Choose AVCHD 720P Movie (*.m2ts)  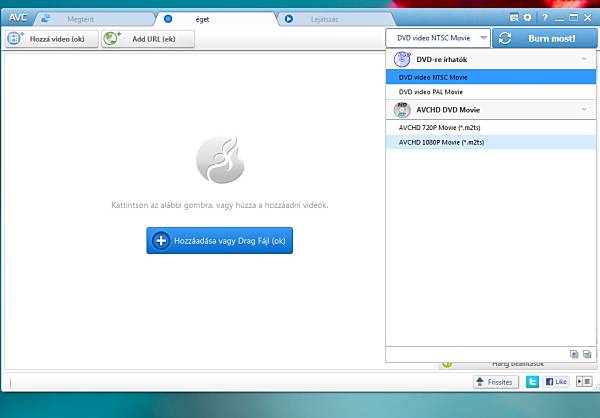pyautogui.click(x=491, y=127)
